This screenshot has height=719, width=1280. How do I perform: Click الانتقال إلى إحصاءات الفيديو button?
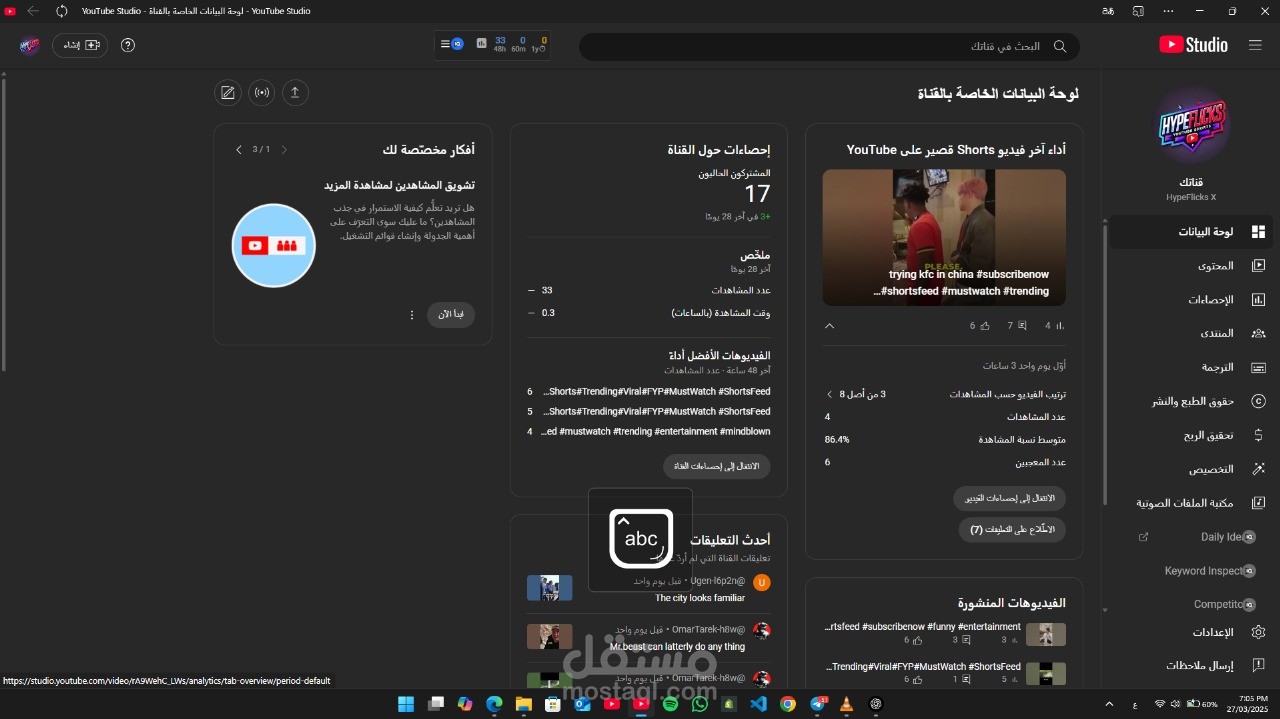tap(1009, 498)
